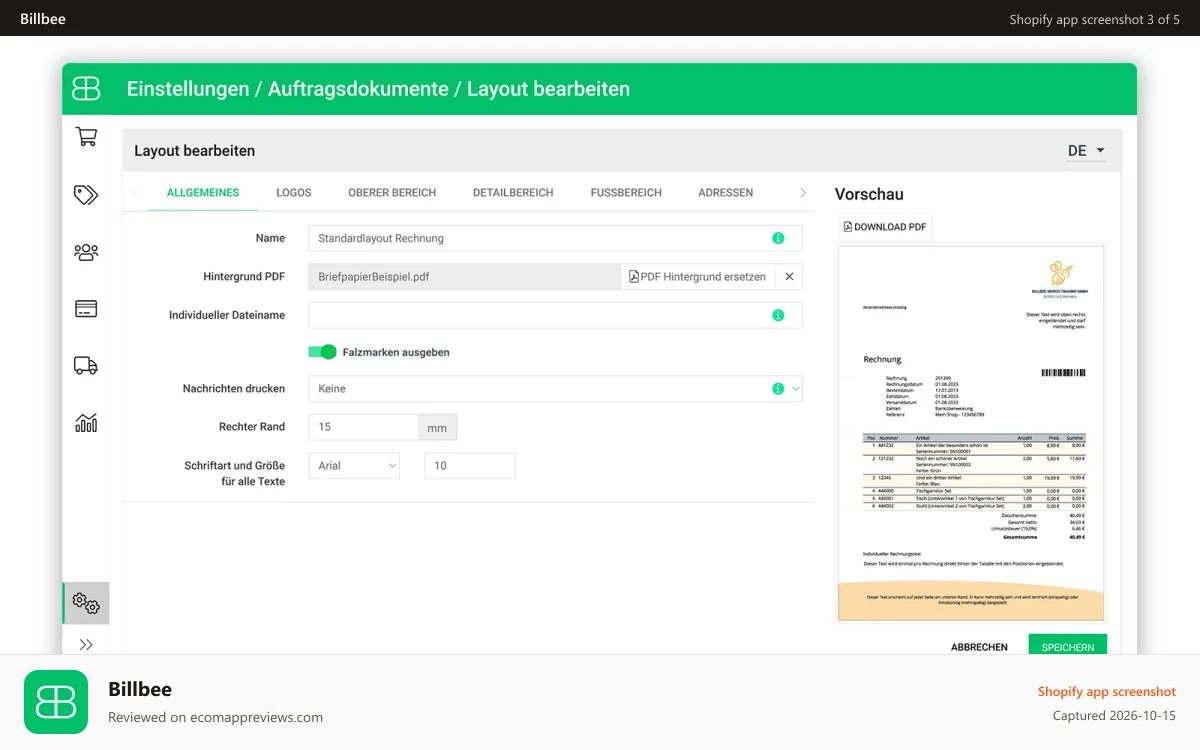Click the Vorschau heading

[869, 194]
